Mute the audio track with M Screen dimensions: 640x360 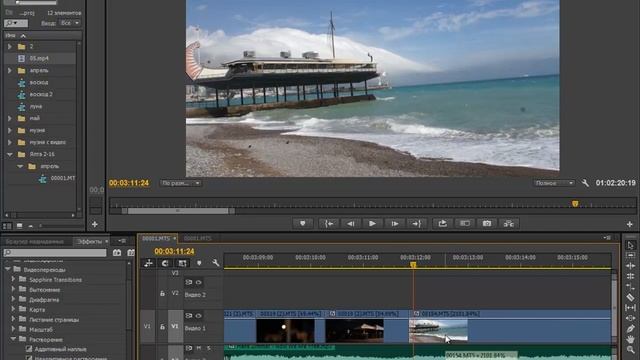(x=199, y=348)
